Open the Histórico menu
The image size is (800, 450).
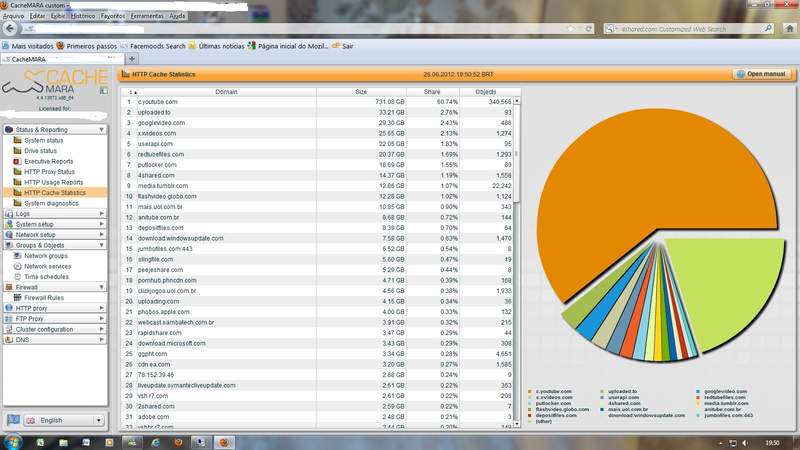83,16
